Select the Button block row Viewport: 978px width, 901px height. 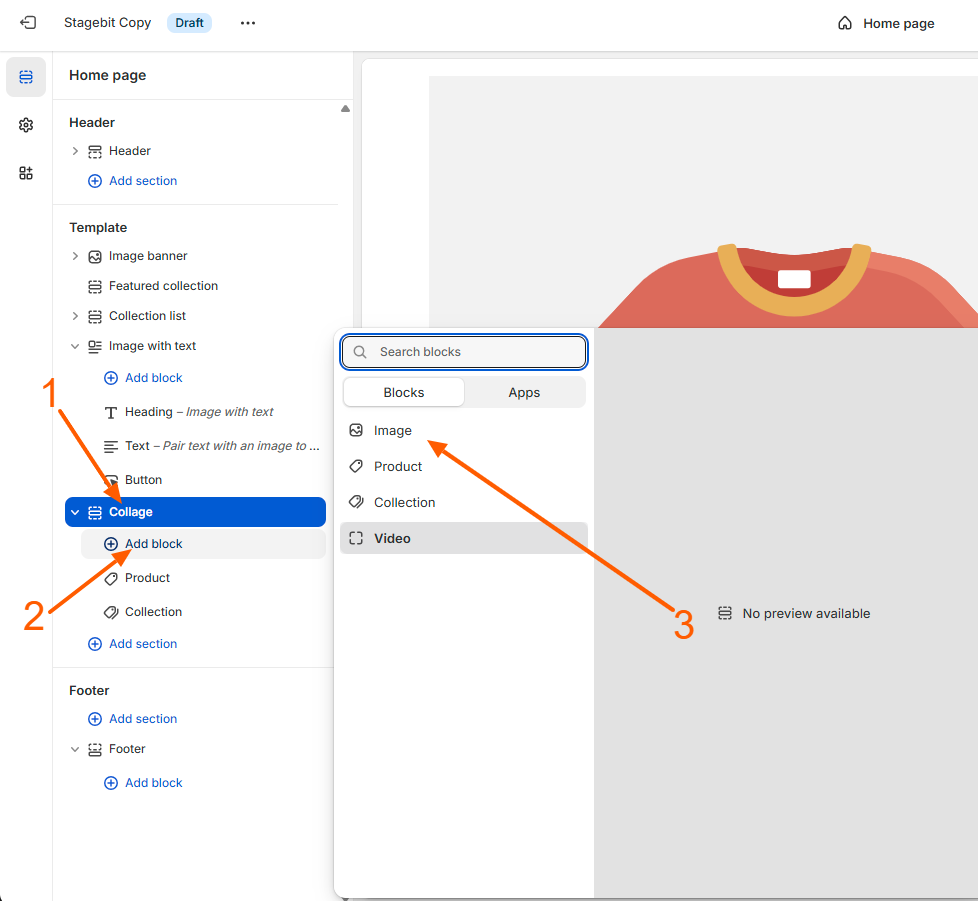click(x=203, y=479)
